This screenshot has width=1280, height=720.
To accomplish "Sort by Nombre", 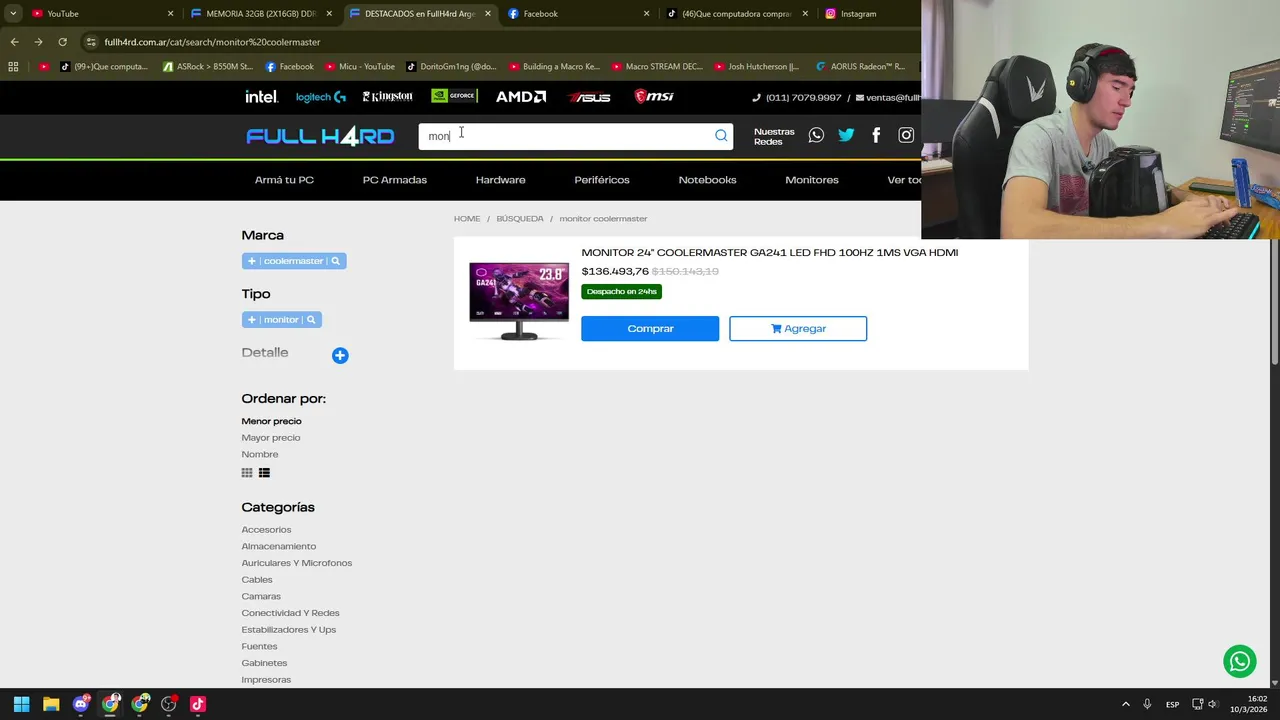I will coord(260,454).
